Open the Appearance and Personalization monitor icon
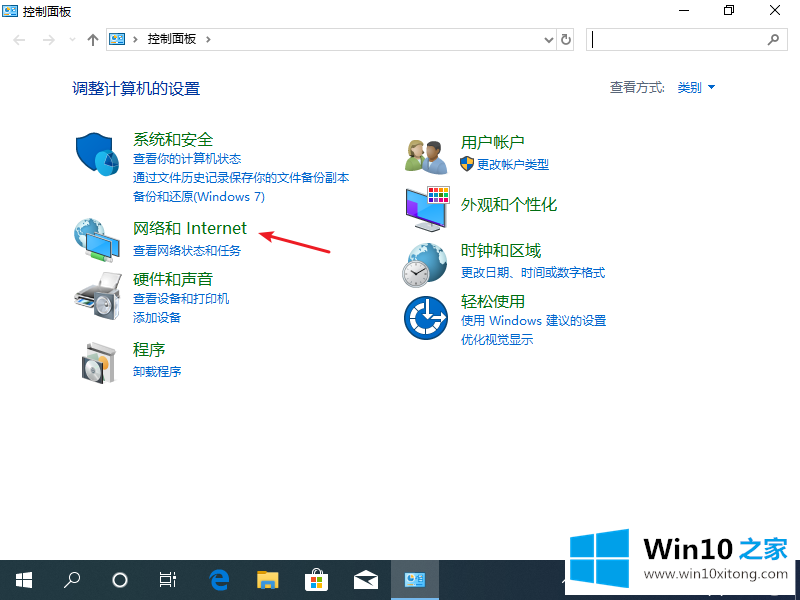 click(428, 209)
